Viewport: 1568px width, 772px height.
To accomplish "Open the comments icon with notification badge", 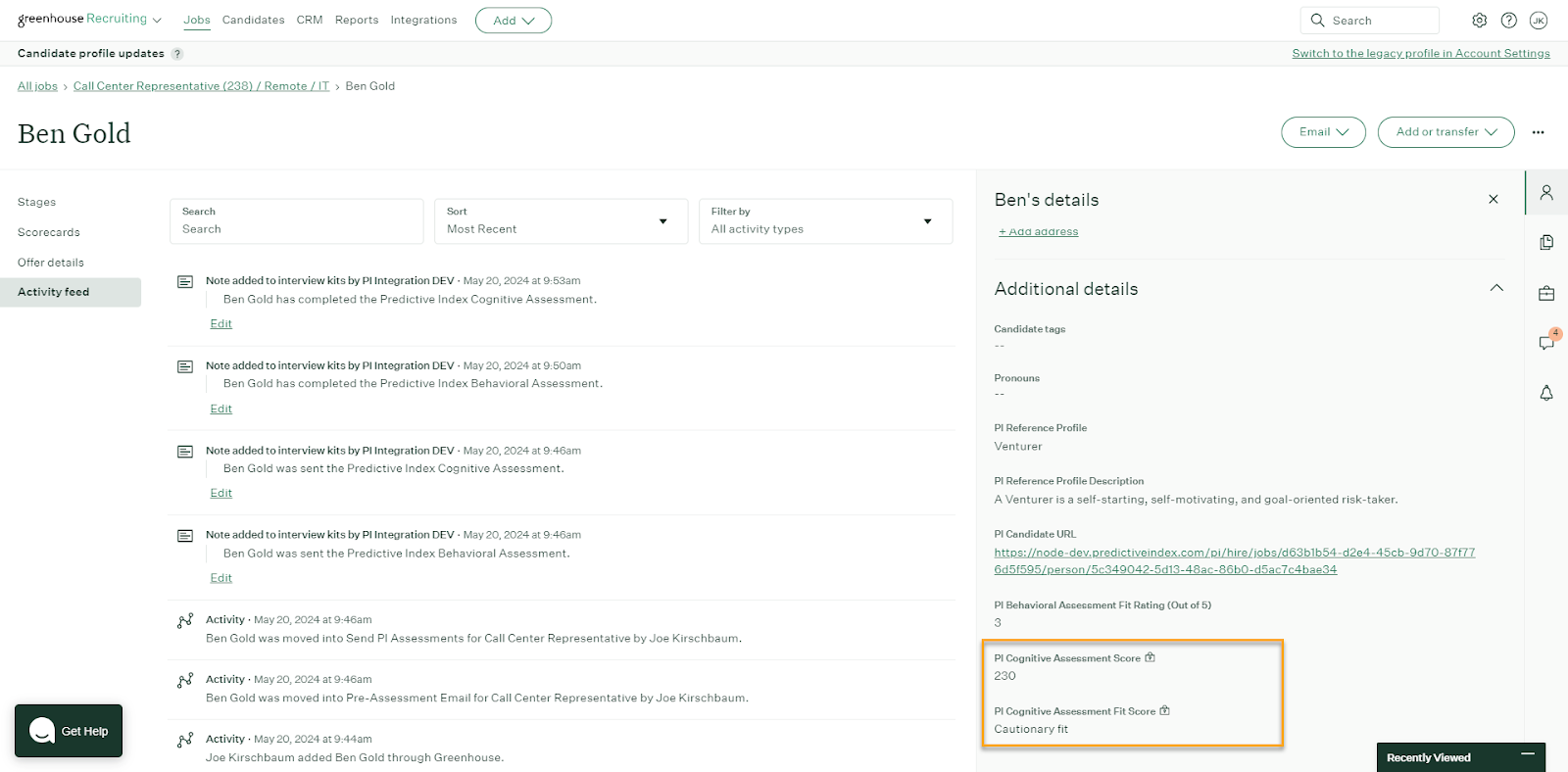I will point(1546,343).
